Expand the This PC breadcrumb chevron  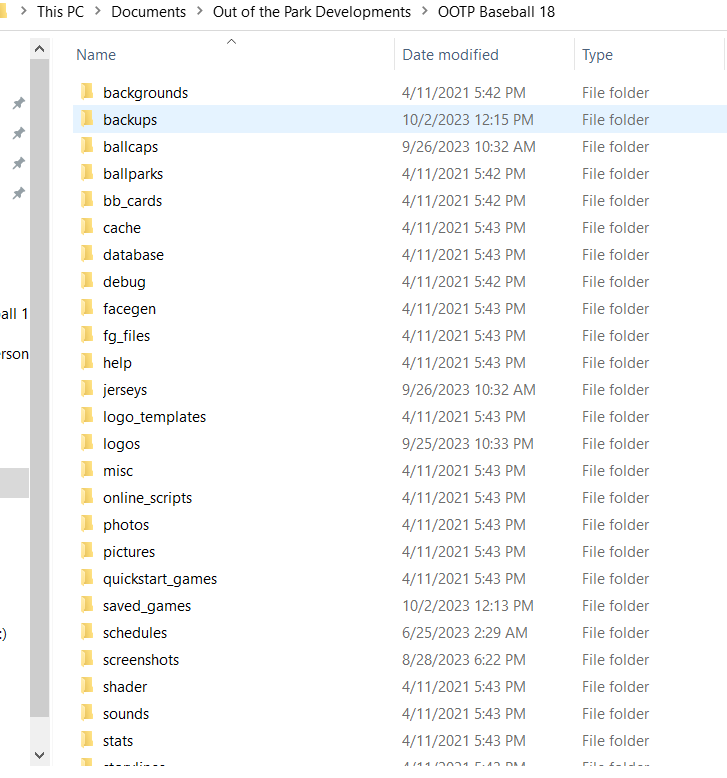[x=98, y=11]
